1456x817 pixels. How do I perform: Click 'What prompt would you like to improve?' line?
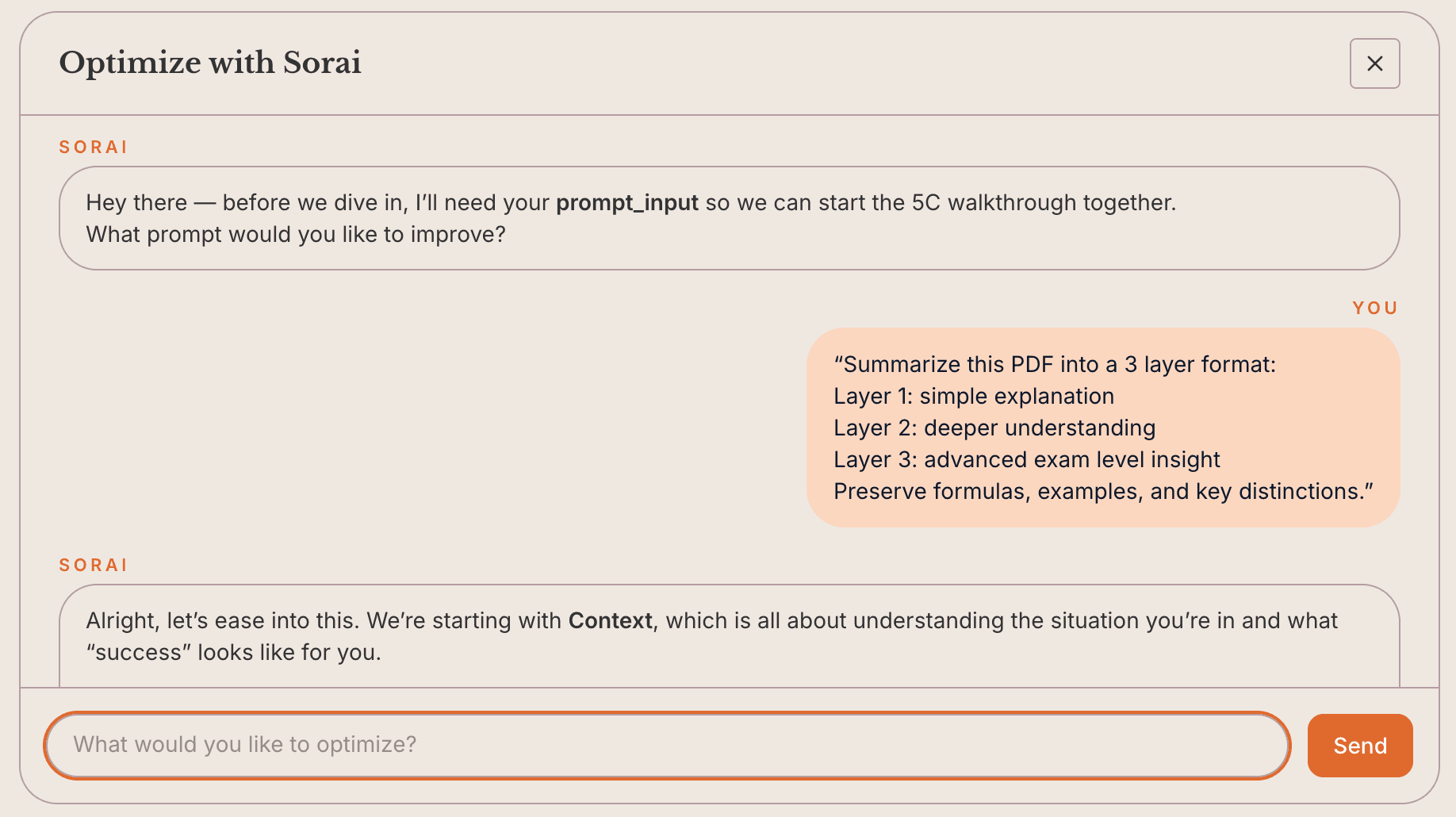coord(295,234)
